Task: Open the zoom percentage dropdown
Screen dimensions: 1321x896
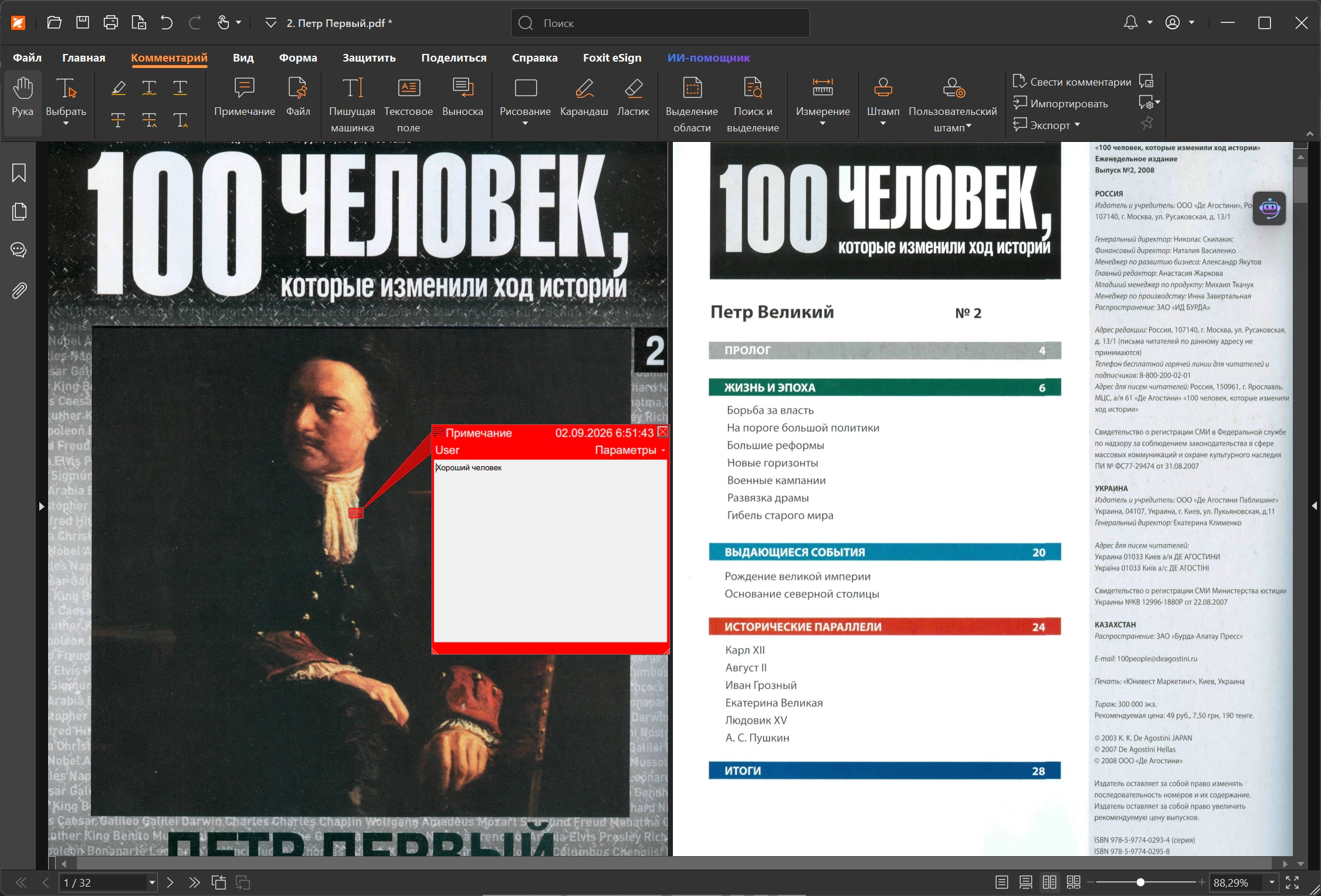Action: point(1272,882)
